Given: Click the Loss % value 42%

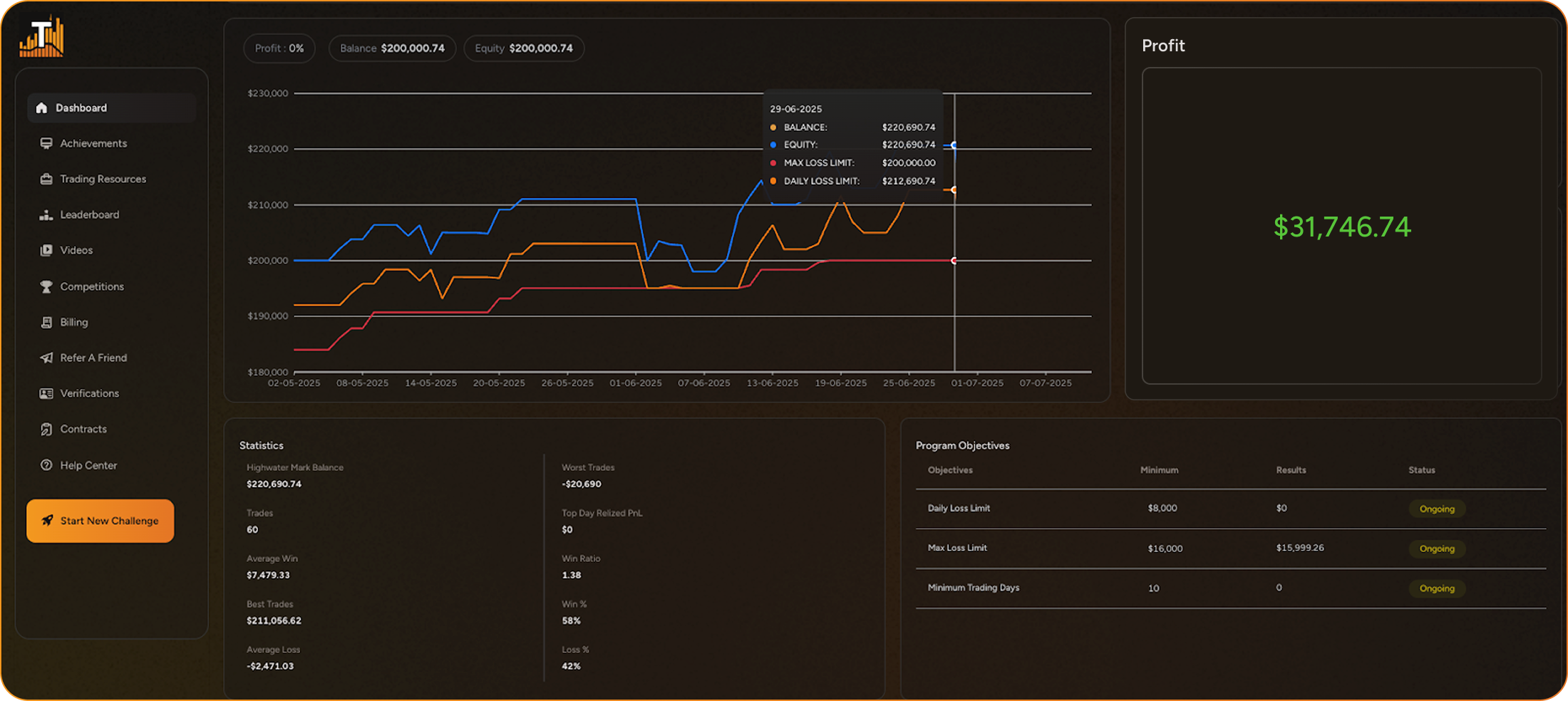Looking at the screenshot, I should coord(571,666).
